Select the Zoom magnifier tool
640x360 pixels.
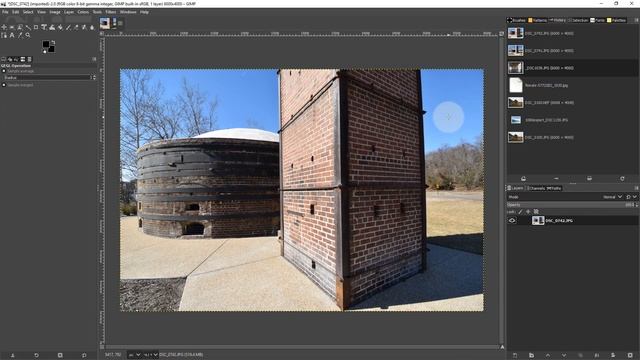coord(28,35)
